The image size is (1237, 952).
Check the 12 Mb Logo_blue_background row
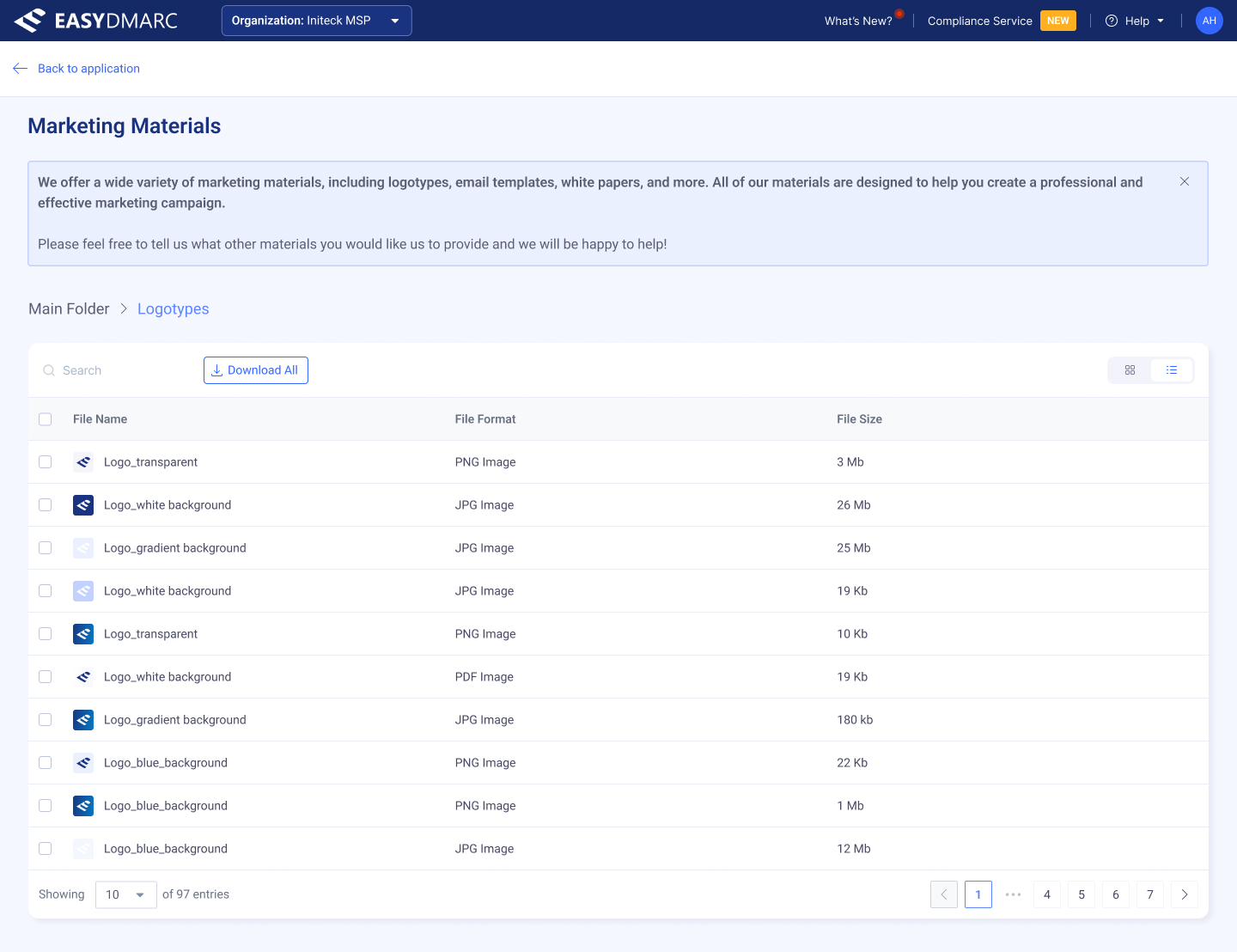tap(46, 849)
